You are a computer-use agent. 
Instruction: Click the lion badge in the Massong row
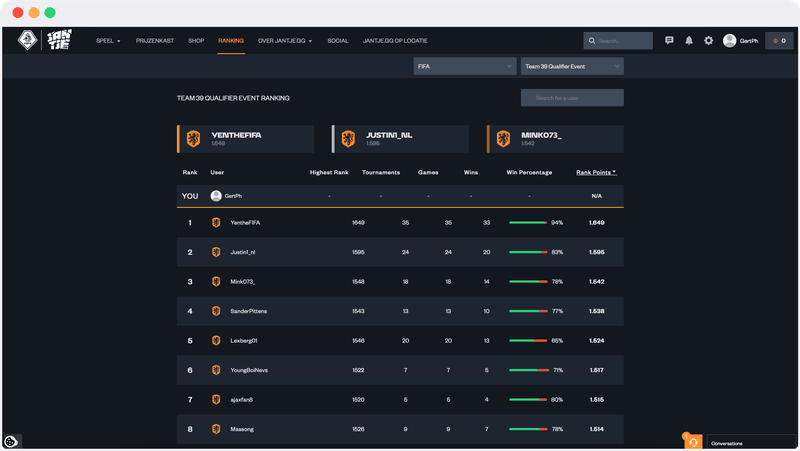pyautogui.click(x=216, y=429)
